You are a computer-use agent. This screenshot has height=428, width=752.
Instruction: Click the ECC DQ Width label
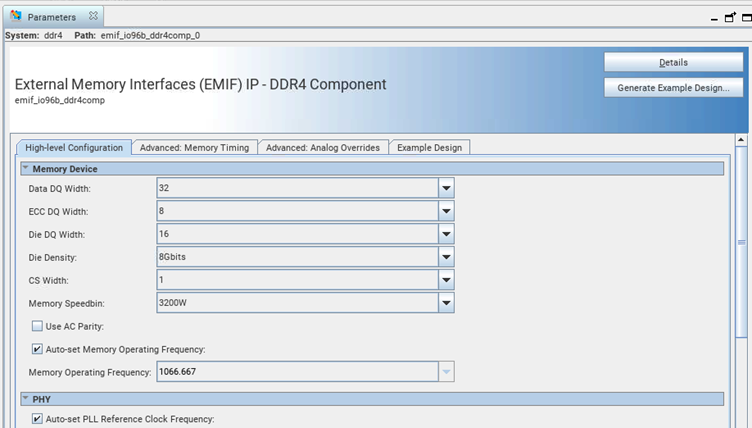(x=58, y=212)
